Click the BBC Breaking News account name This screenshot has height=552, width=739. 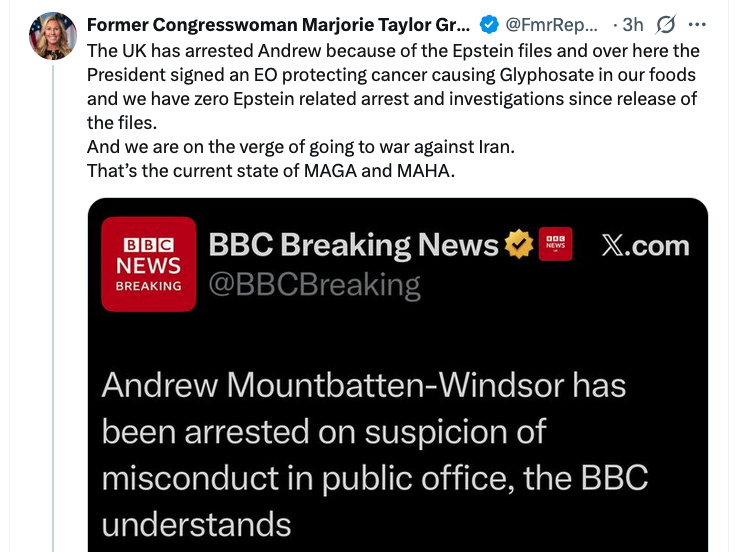tap(353, 245)
